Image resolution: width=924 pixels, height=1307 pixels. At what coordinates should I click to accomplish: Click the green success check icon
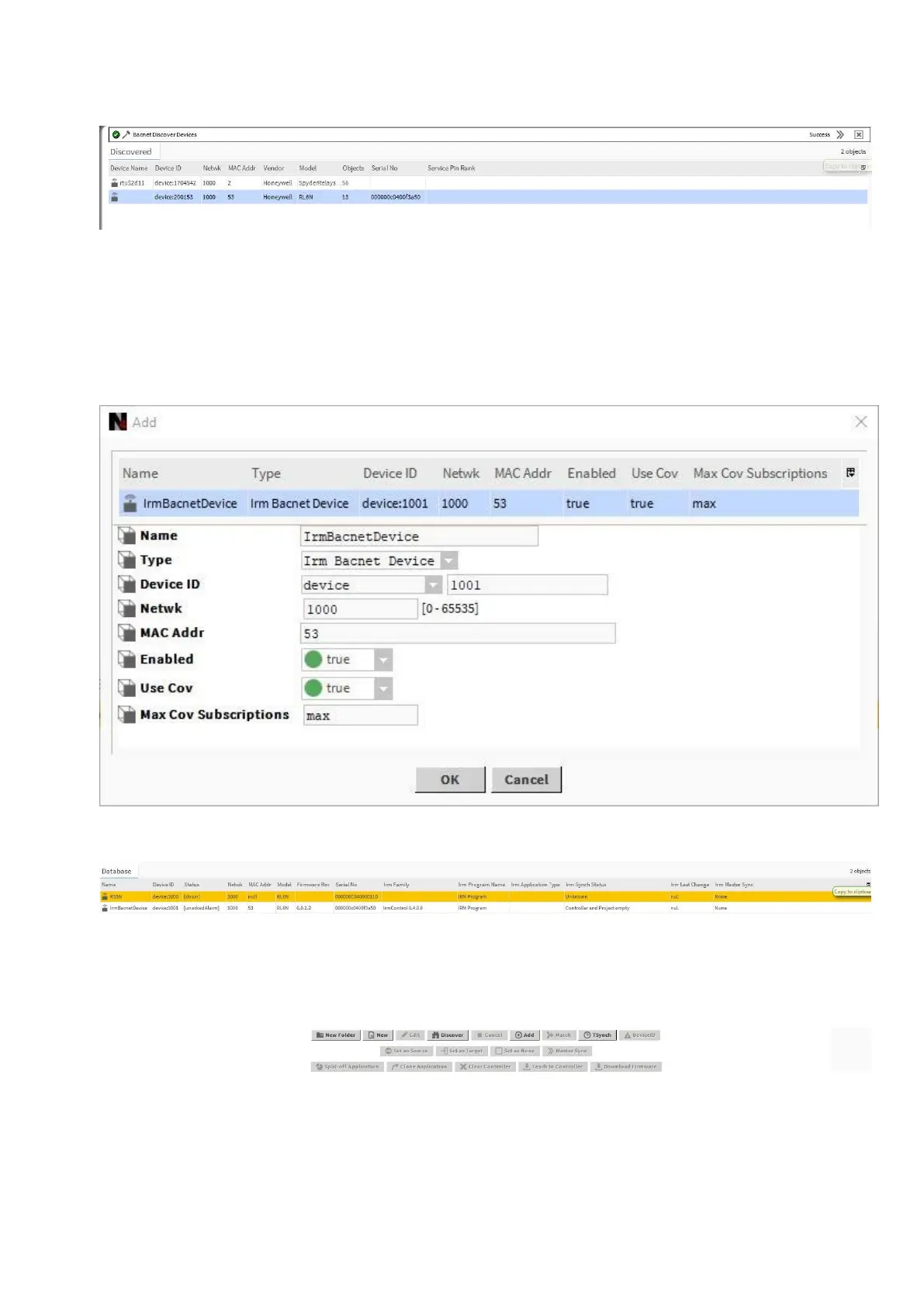click(116, 134)
